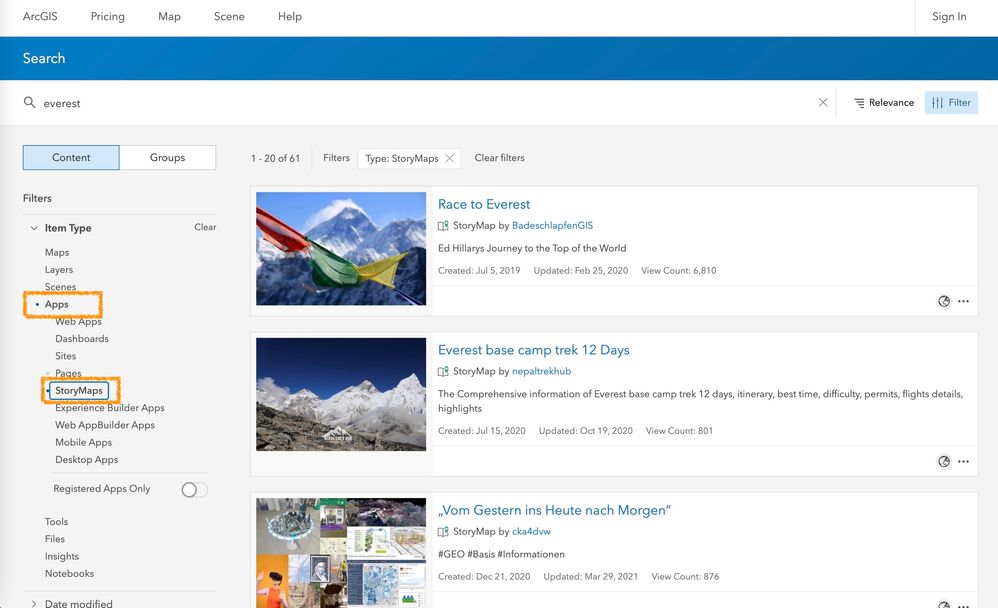998x608 pixels.
Task: Open cka4dvw author profile
Action: point(531,532)
